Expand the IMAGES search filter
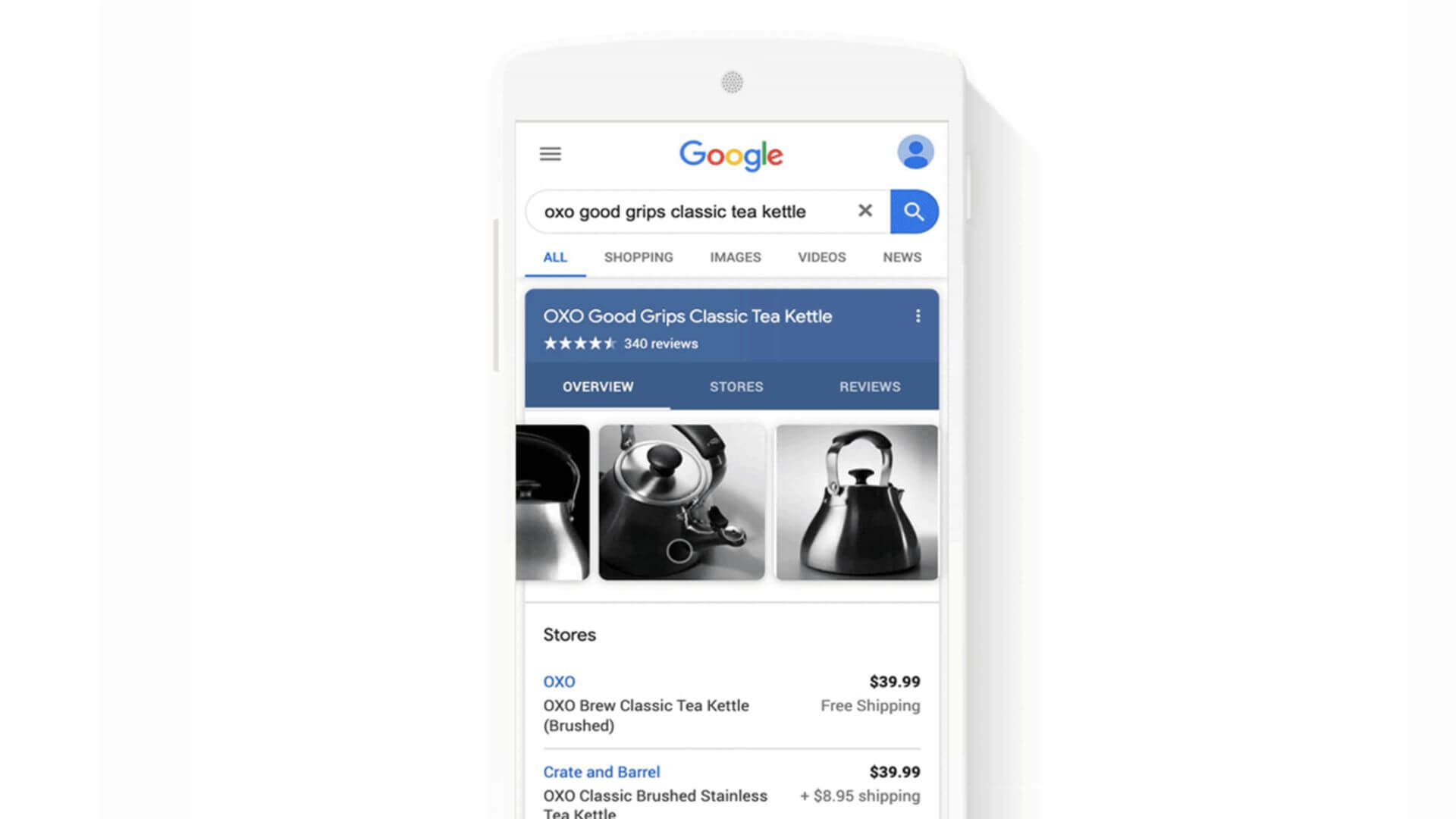 [x=734, y=257]
